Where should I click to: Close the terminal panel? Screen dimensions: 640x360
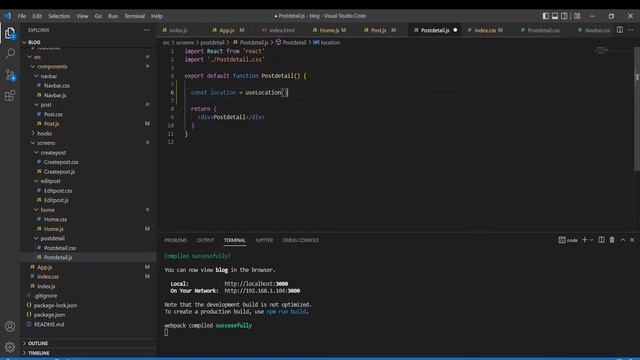click(632, 240)
